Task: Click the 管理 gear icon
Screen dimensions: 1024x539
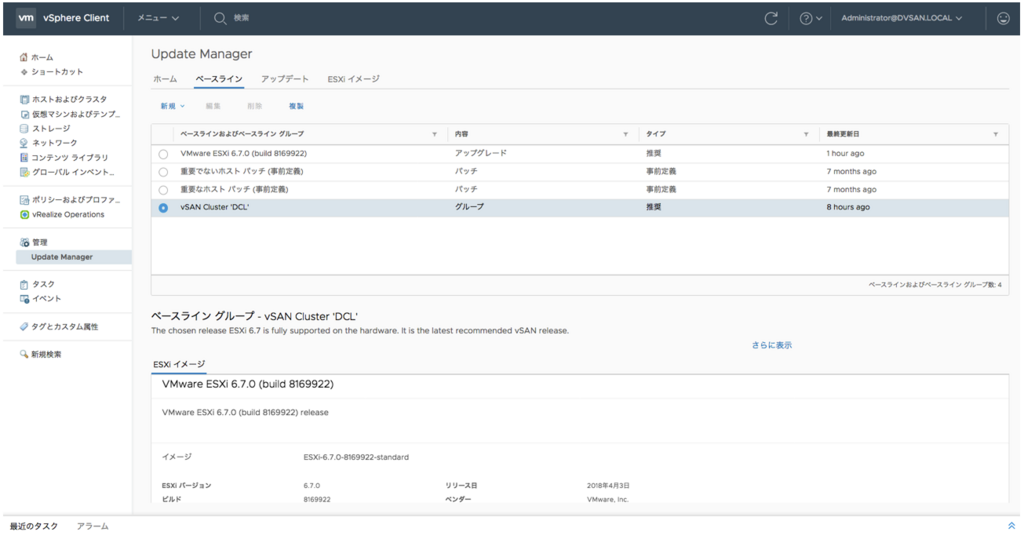Action: [24, 242]
